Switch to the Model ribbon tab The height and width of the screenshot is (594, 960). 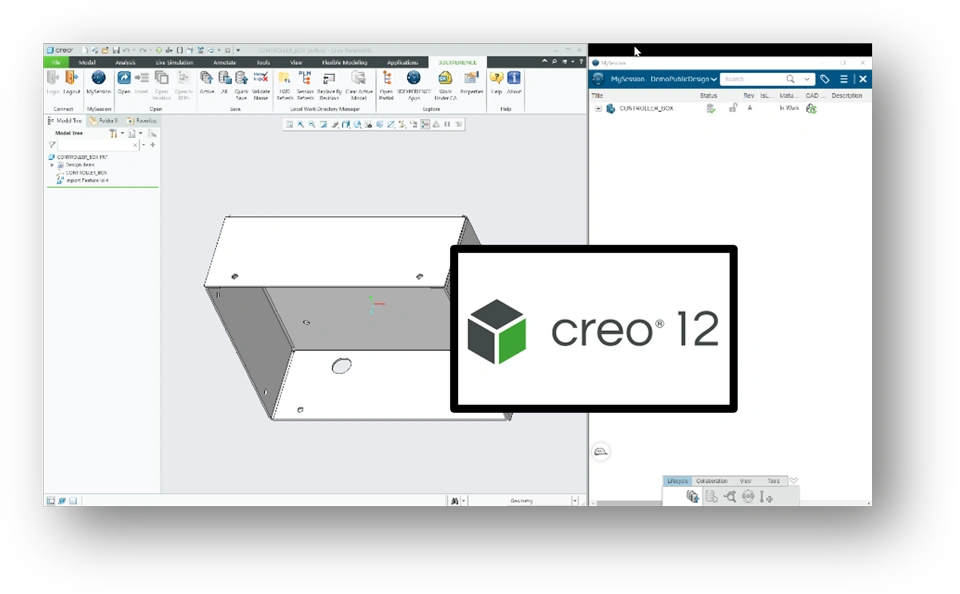(x=87, y=62)
